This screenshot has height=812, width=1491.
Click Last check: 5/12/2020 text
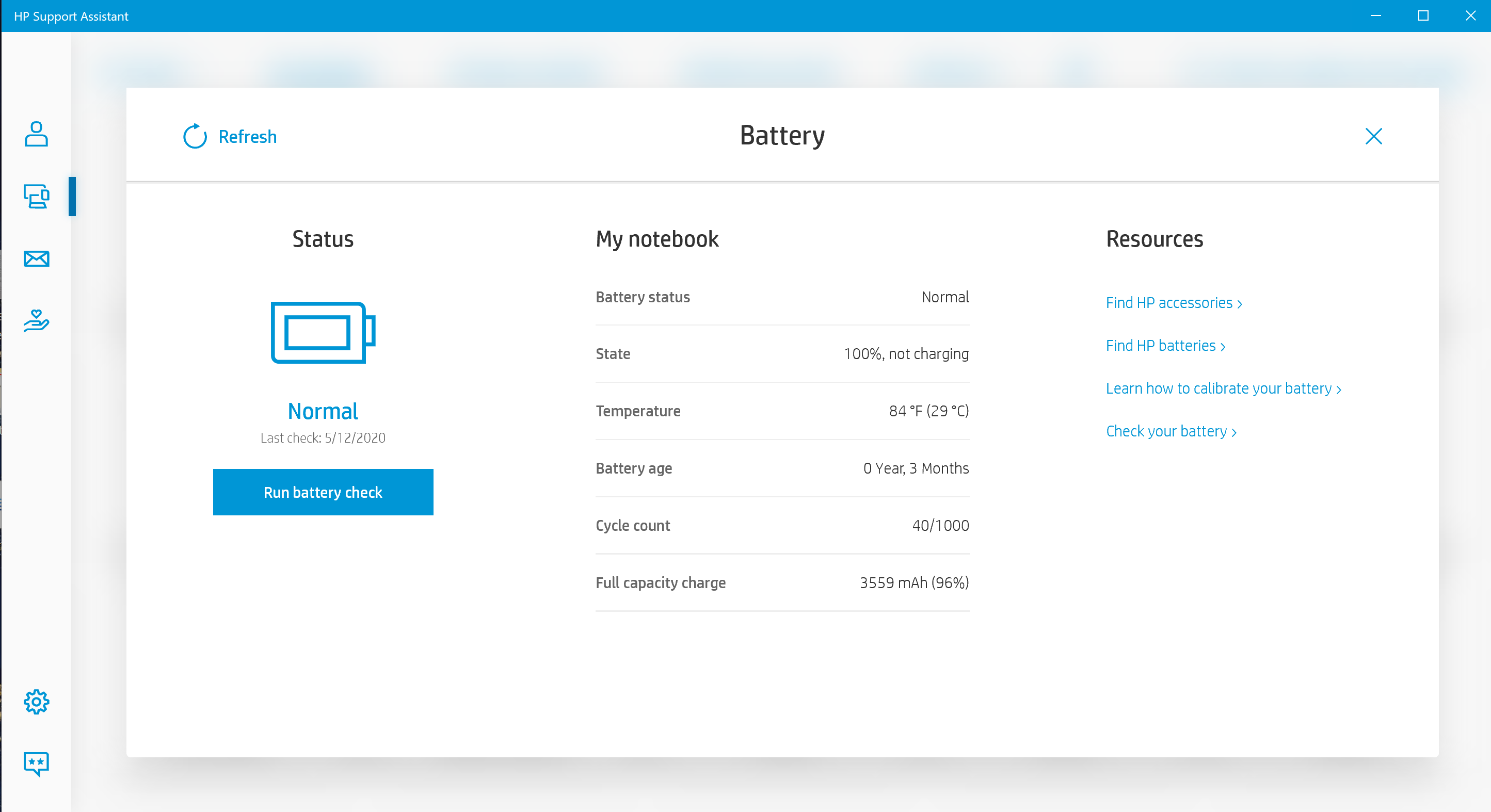[x=323, y=438]
